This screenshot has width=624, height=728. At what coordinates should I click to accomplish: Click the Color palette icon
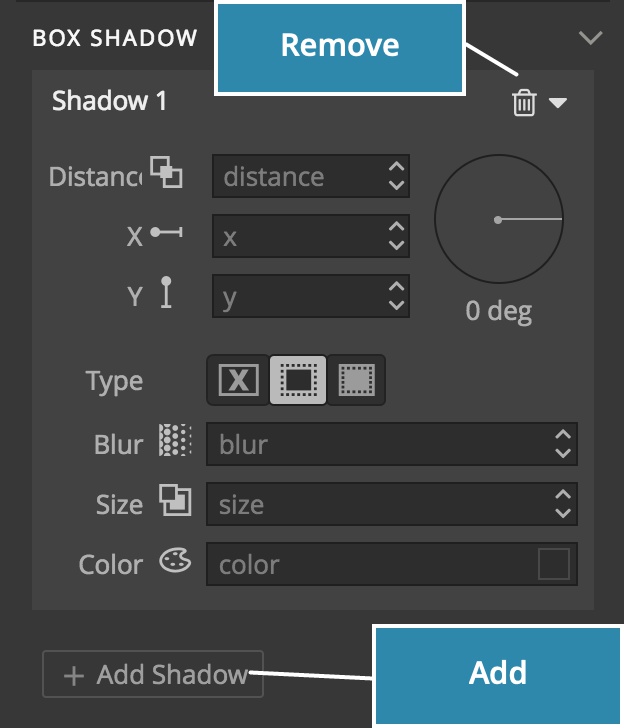(175, 562)
